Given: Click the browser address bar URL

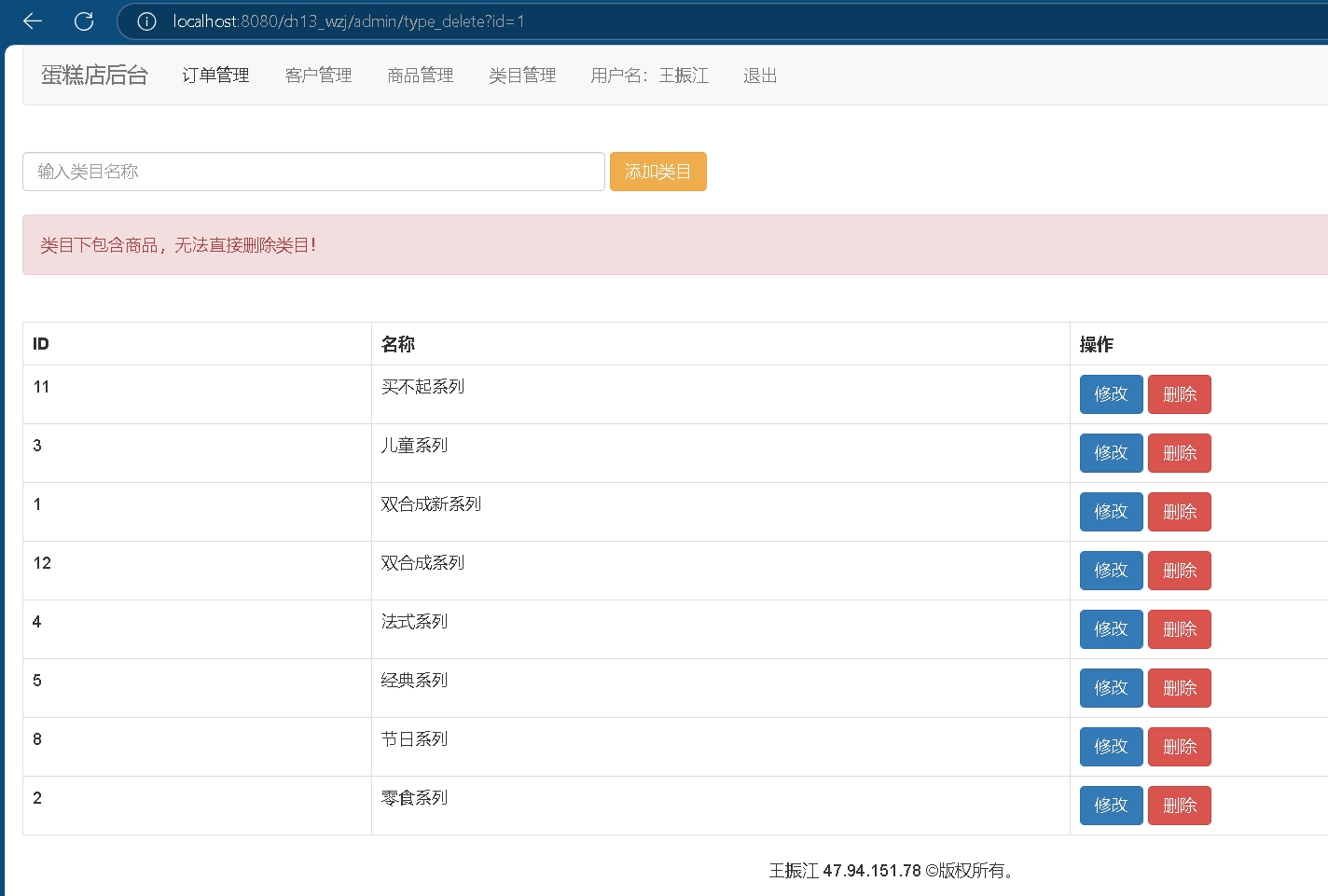Looking at the screenshot, I should [348, 21].
